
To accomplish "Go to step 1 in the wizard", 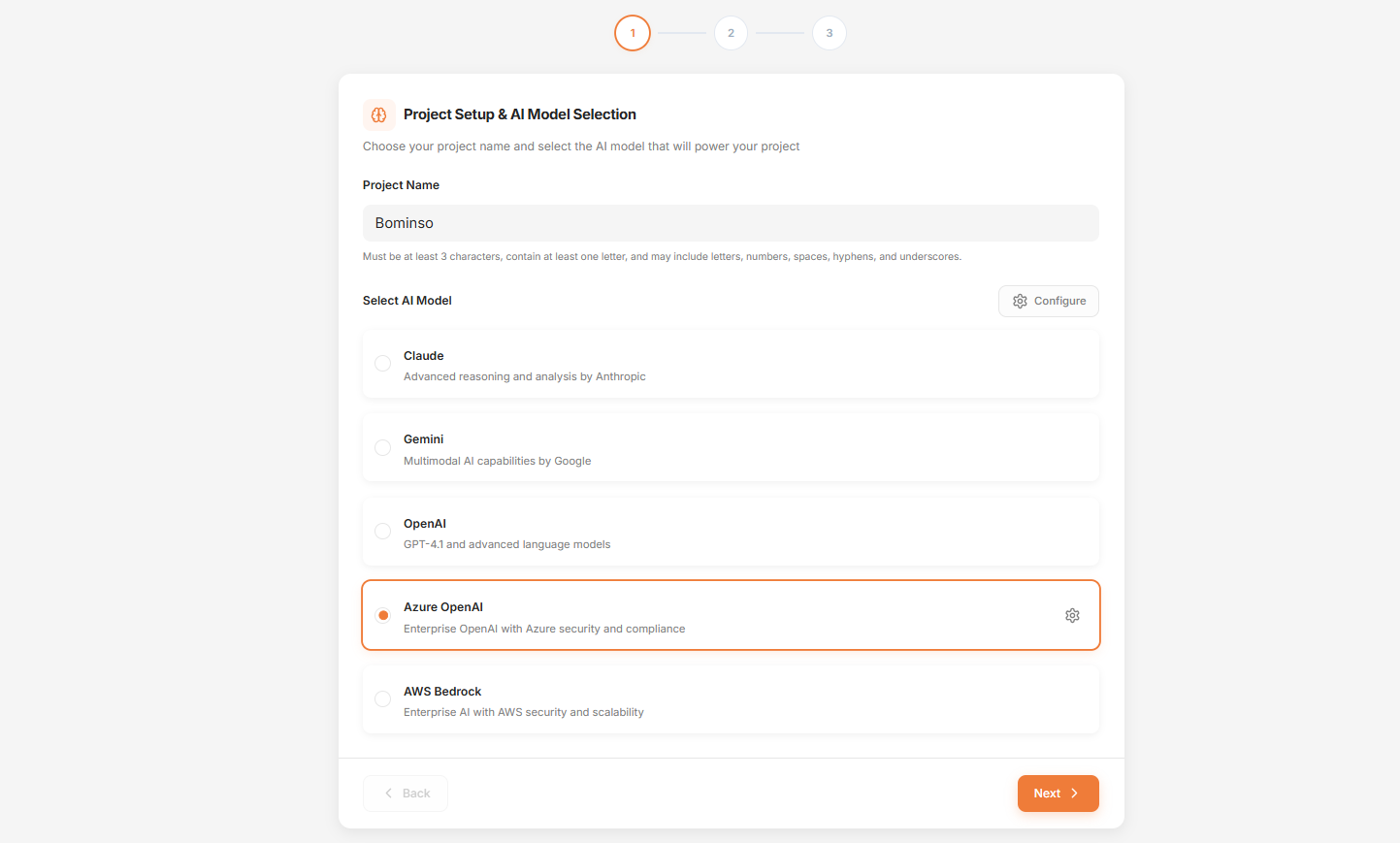I will click(633, 33).
